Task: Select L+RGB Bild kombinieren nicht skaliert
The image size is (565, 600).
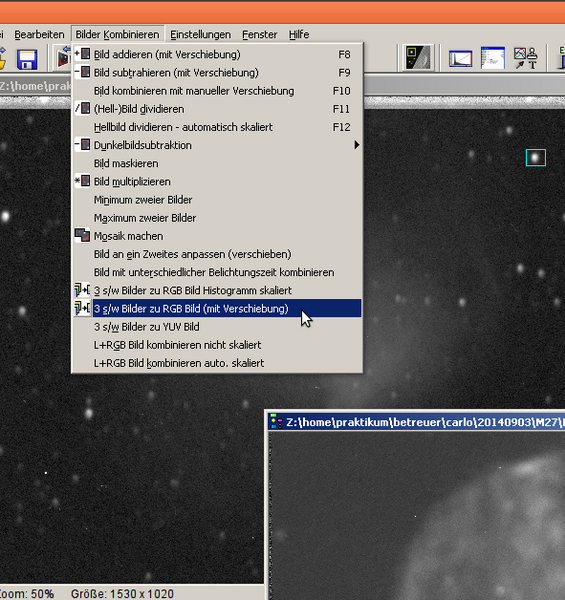Action: [x=217, y=345]
